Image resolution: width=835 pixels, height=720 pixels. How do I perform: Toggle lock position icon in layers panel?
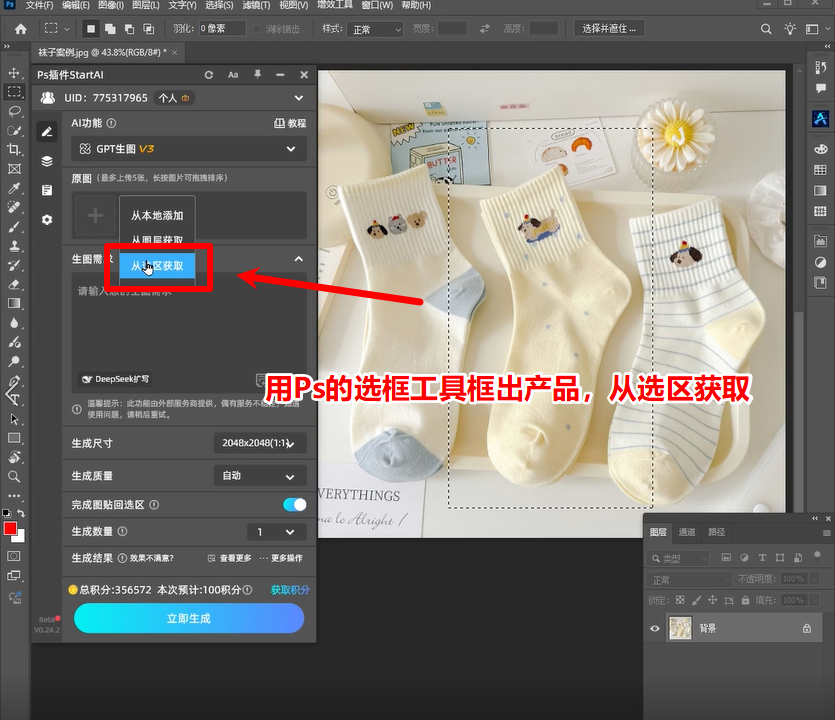[x=713, y=600]
